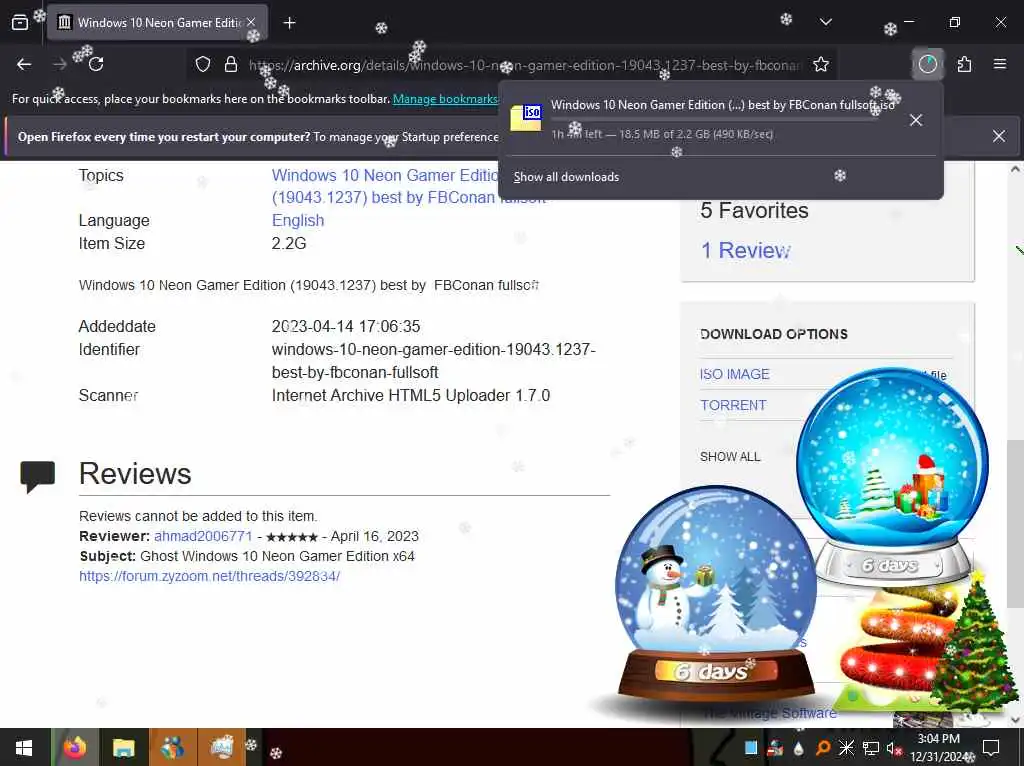
Task: Click Internet Archive HTML5 Uploader 1.7.0 text
Action: point(411,396)
